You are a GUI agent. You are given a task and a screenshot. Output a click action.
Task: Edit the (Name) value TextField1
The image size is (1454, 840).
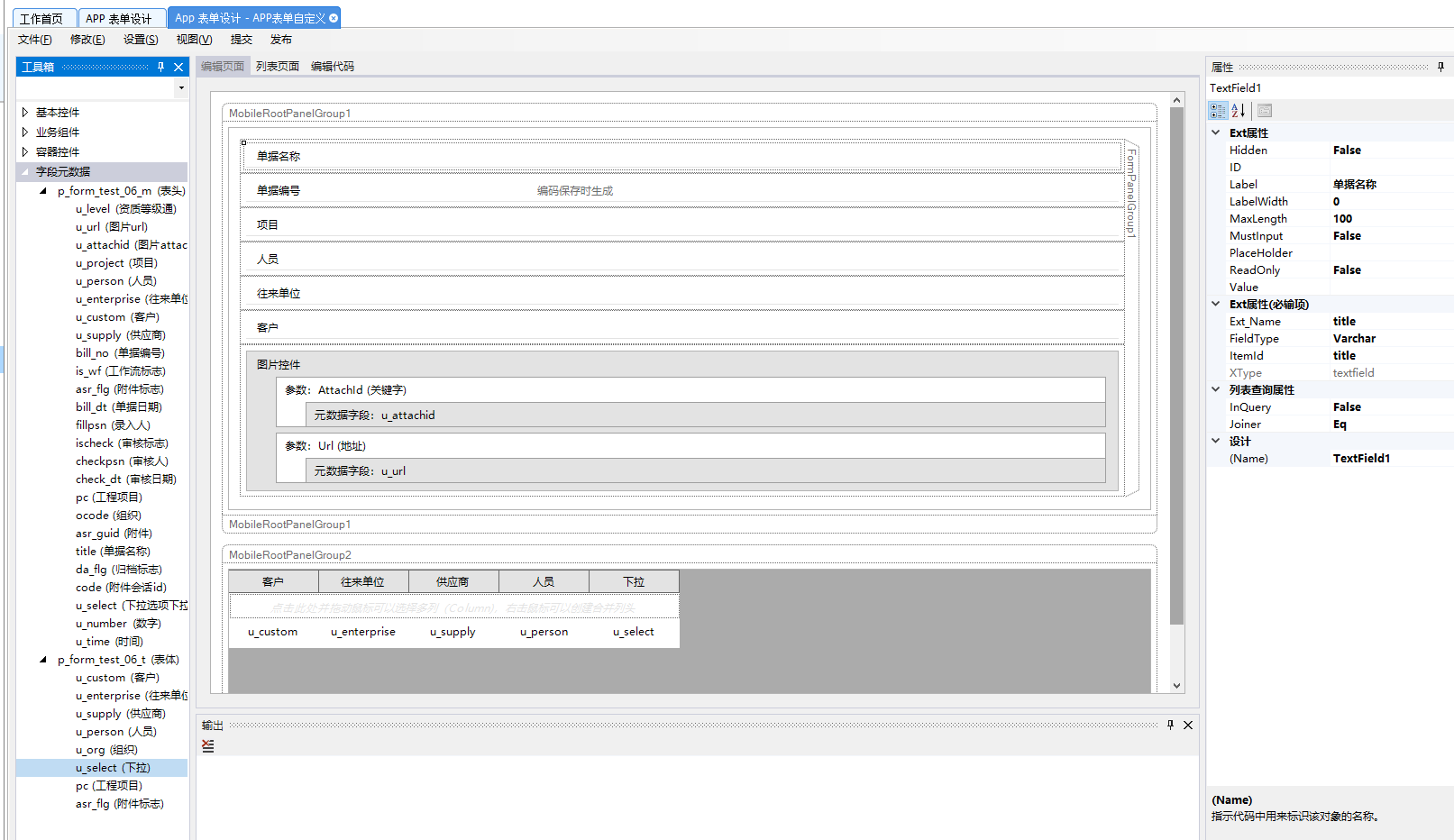(x=1391, y=459)
